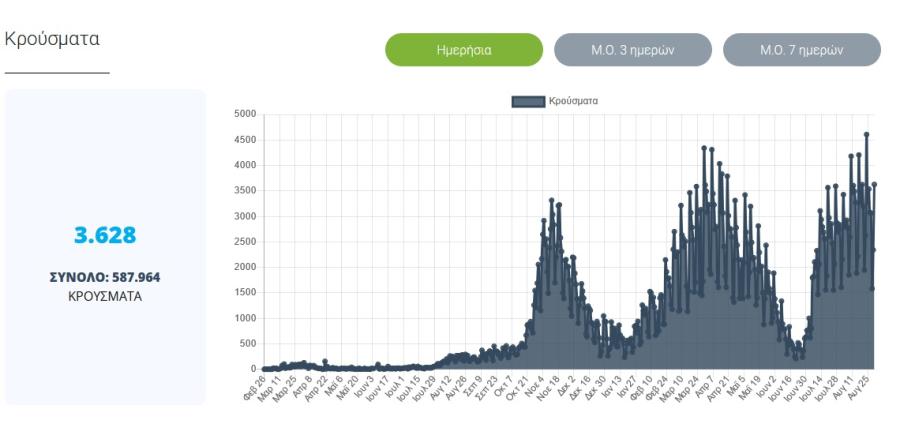900x439 pixels.
Task: Click the Κρούσματα legend color box
Action: pyautogui.click(x=528, y=102)
